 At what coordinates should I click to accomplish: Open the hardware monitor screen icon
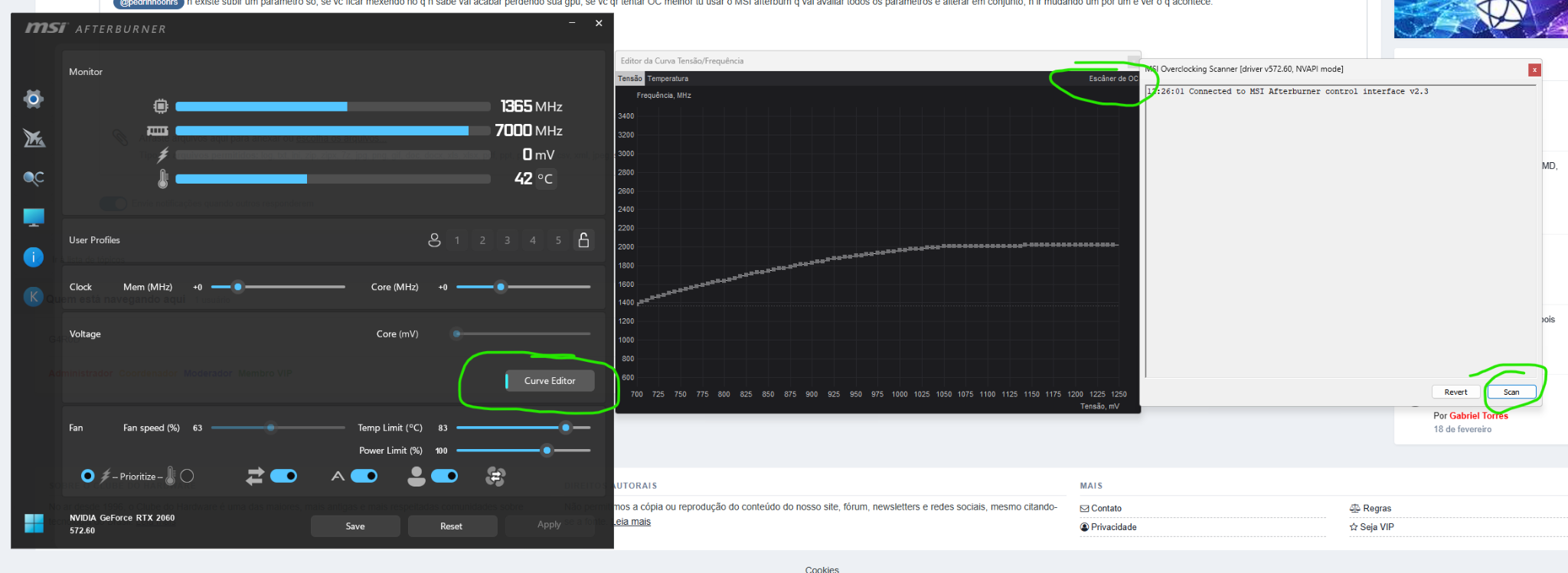(x=34, y=218)
